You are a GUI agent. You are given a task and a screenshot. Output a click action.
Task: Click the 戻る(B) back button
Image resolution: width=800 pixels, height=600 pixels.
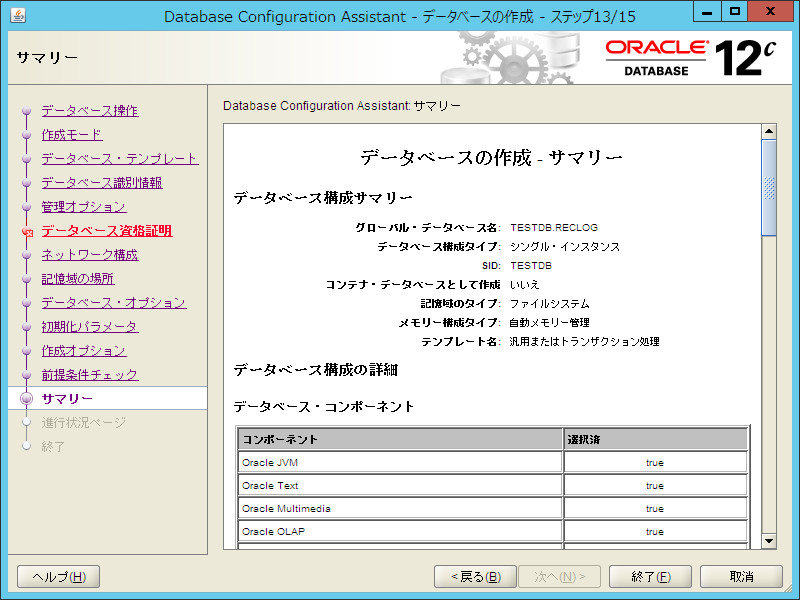[x=476, y=577]
